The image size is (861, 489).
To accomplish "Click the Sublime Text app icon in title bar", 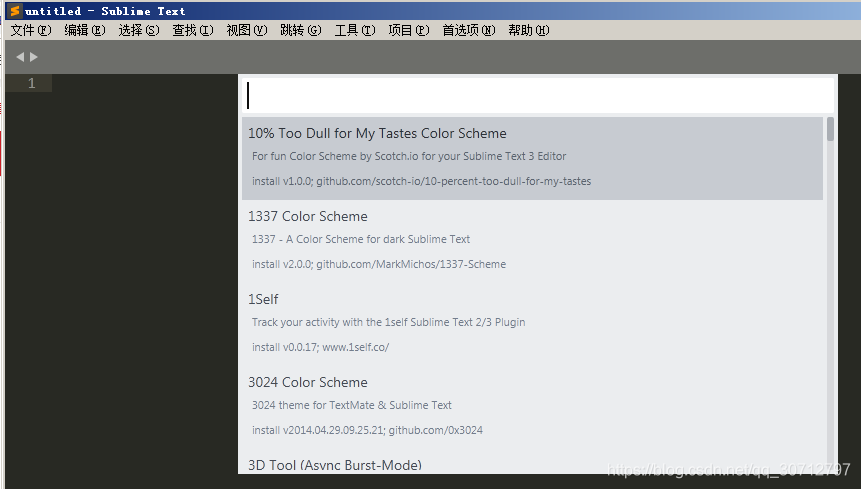I will pyautogui.click(x=15, y=10).
